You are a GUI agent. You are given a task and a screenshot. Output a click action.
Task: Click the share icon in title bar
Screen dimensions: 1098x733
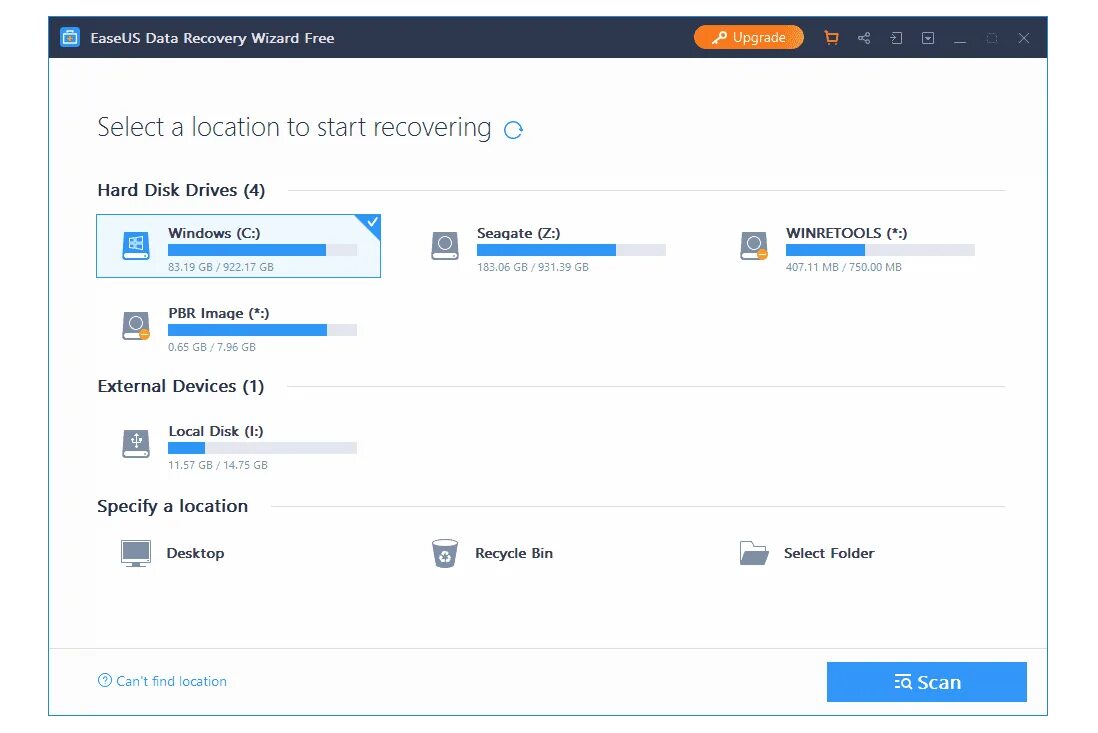pos(864,38)
